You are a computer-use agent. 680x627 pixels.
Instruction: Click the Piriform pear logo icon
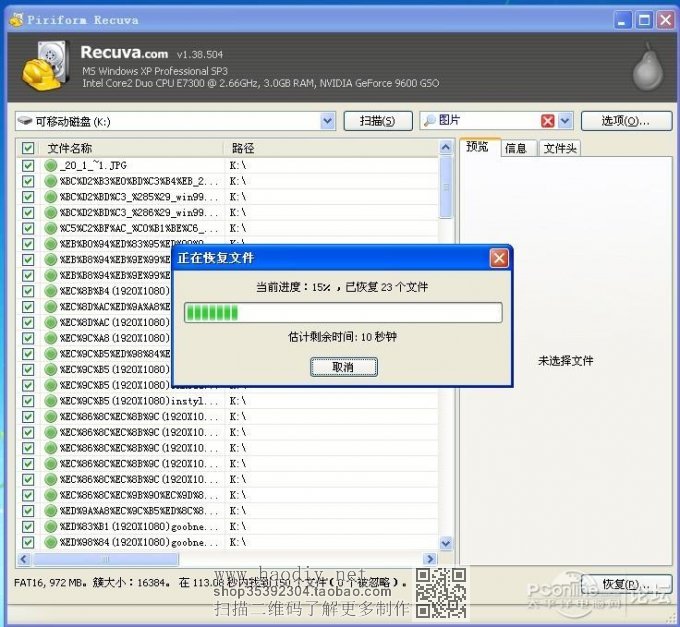[646, 66]
